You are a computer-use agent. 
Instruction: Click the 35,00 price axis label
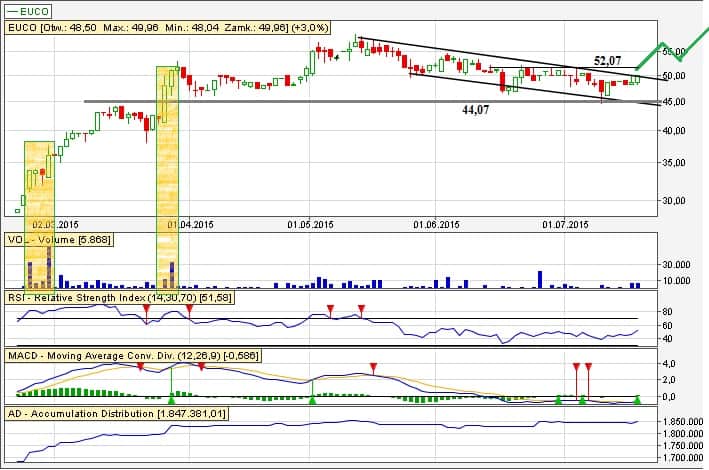677,161
